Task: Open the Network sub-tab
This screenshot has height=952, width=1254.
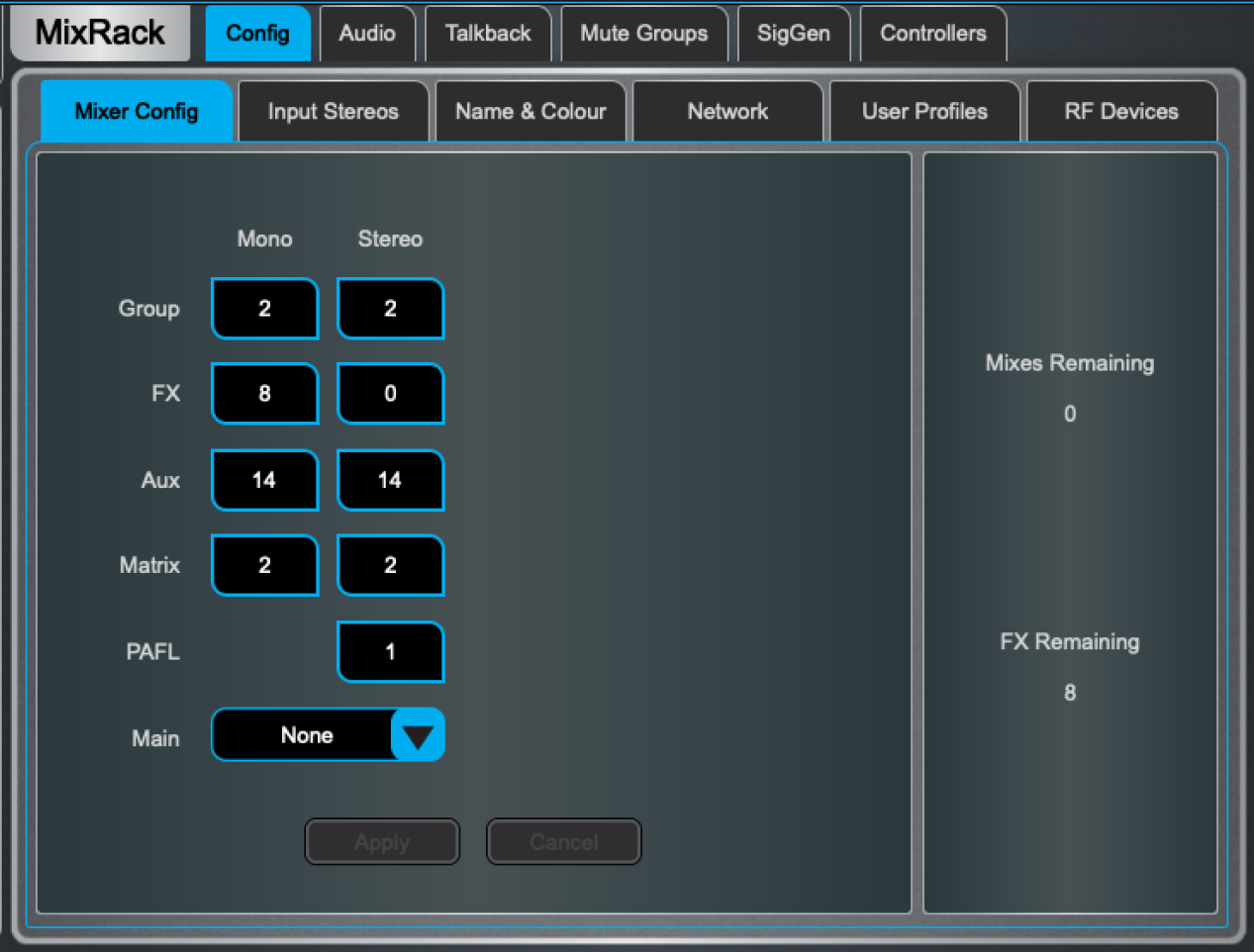Action: [727, 111]
